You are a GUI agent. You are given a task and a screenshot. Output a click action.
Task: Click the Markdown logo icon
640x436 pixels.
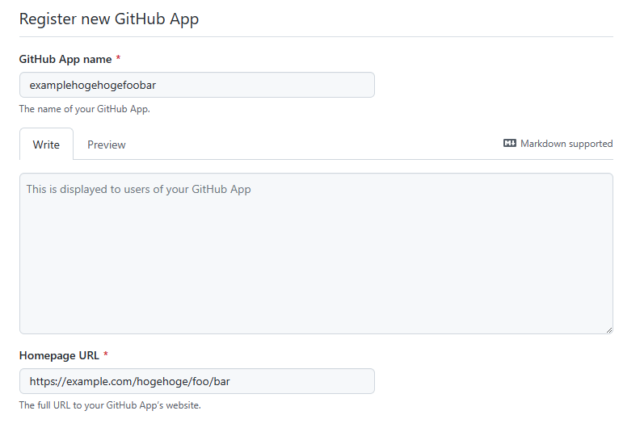509,143
